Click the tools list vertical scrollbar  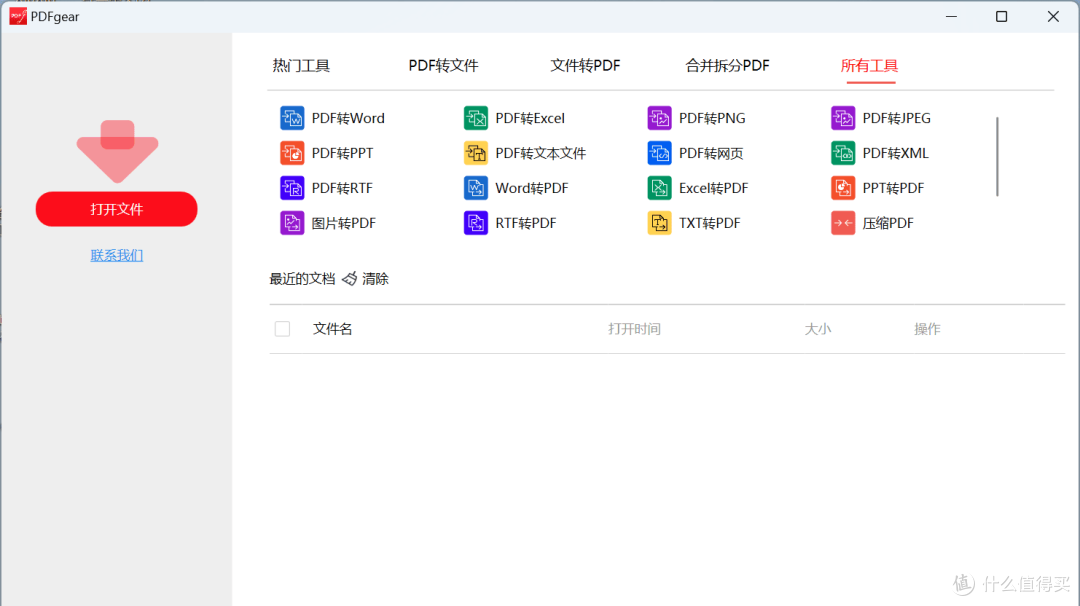click(997, 156)
